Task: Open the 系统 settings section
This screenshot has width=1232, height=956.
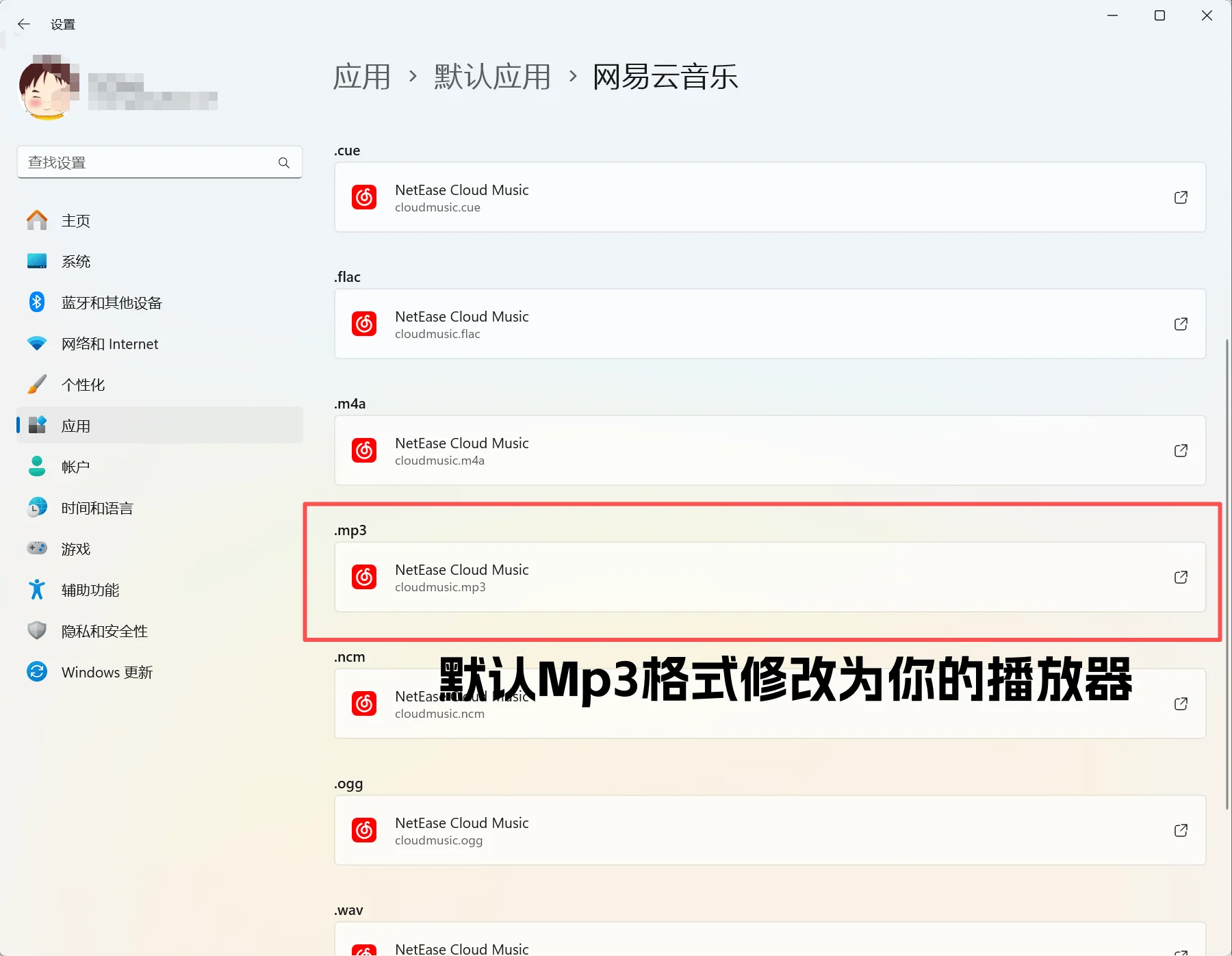Action: tap(159, 261)
